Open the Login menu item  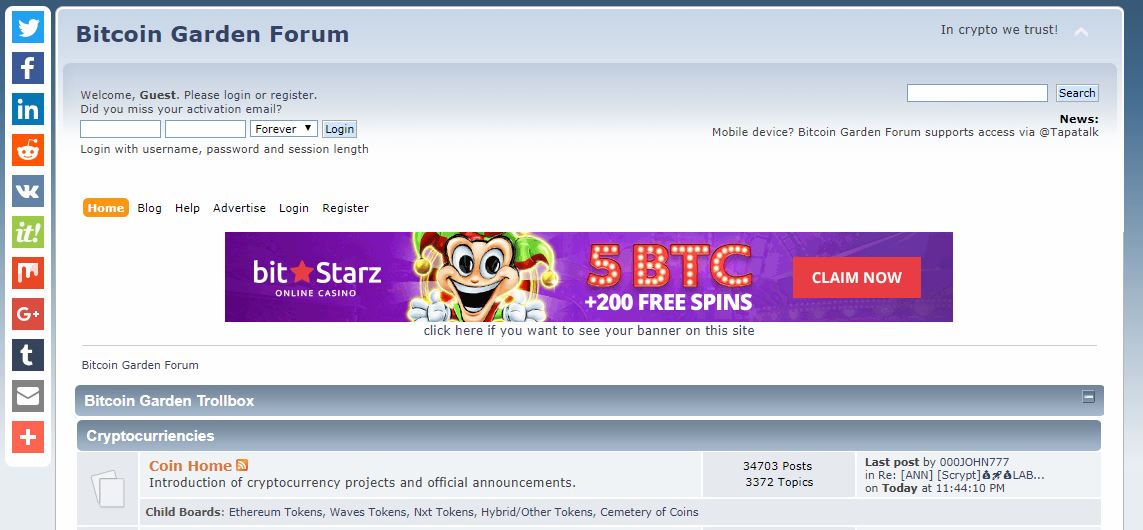294,208
